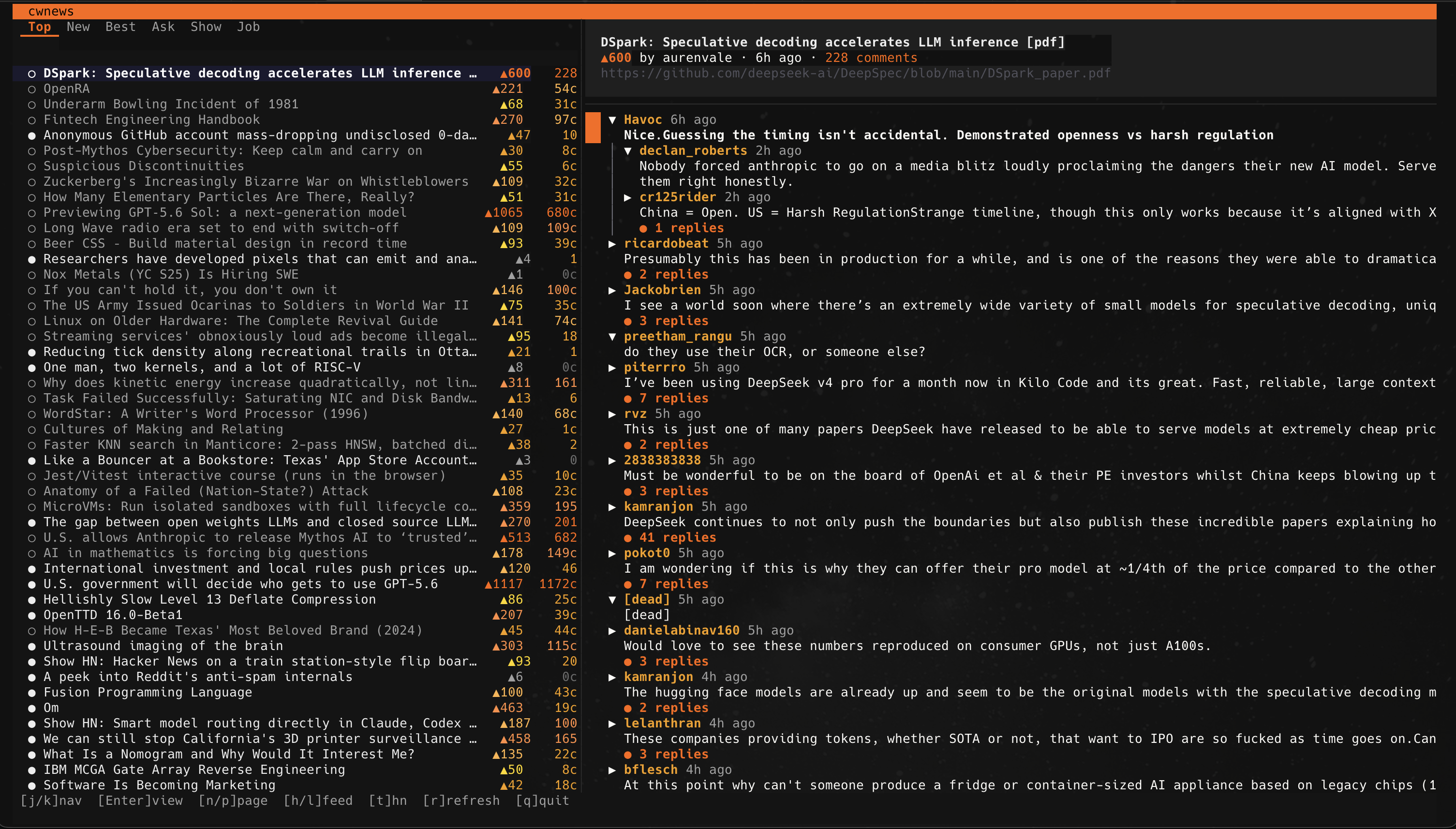Click the [h/l]feed shortcut in footer
The width and height of the screenshot is (1456, 829).
click(318, 800)
